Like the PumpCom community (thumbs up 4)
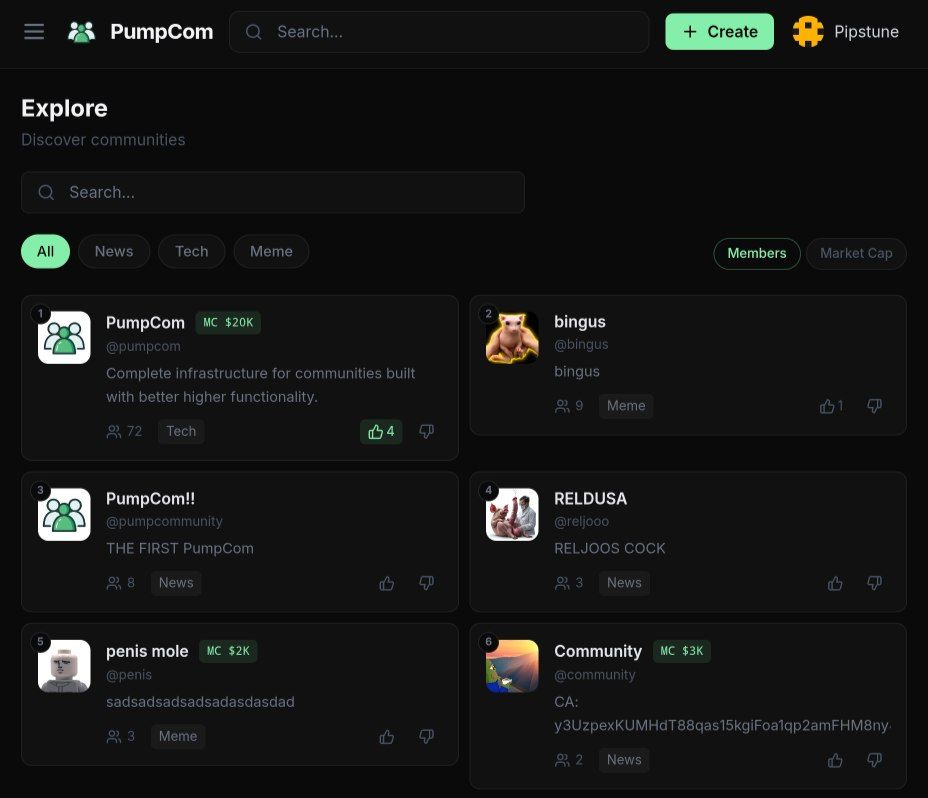The height and width of the screenshot is (798, 928). click(x=381, y=432)
